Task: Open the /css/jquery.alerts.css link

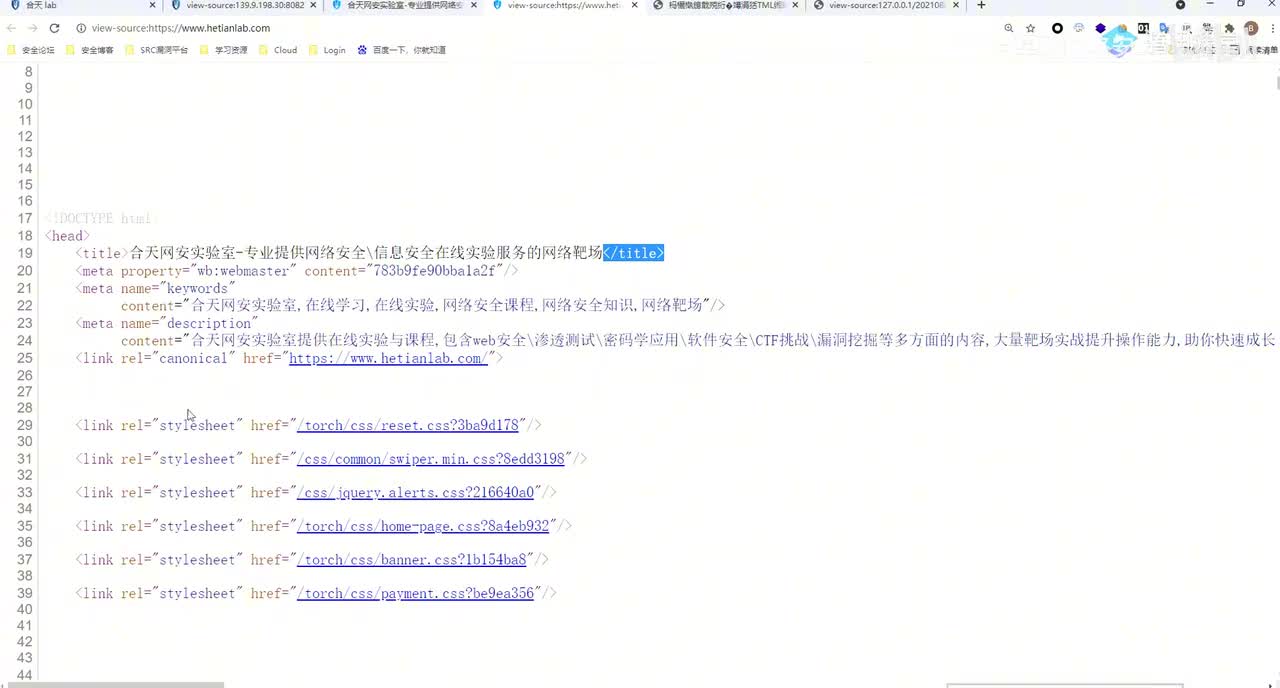Action: [x=416, y=492]
